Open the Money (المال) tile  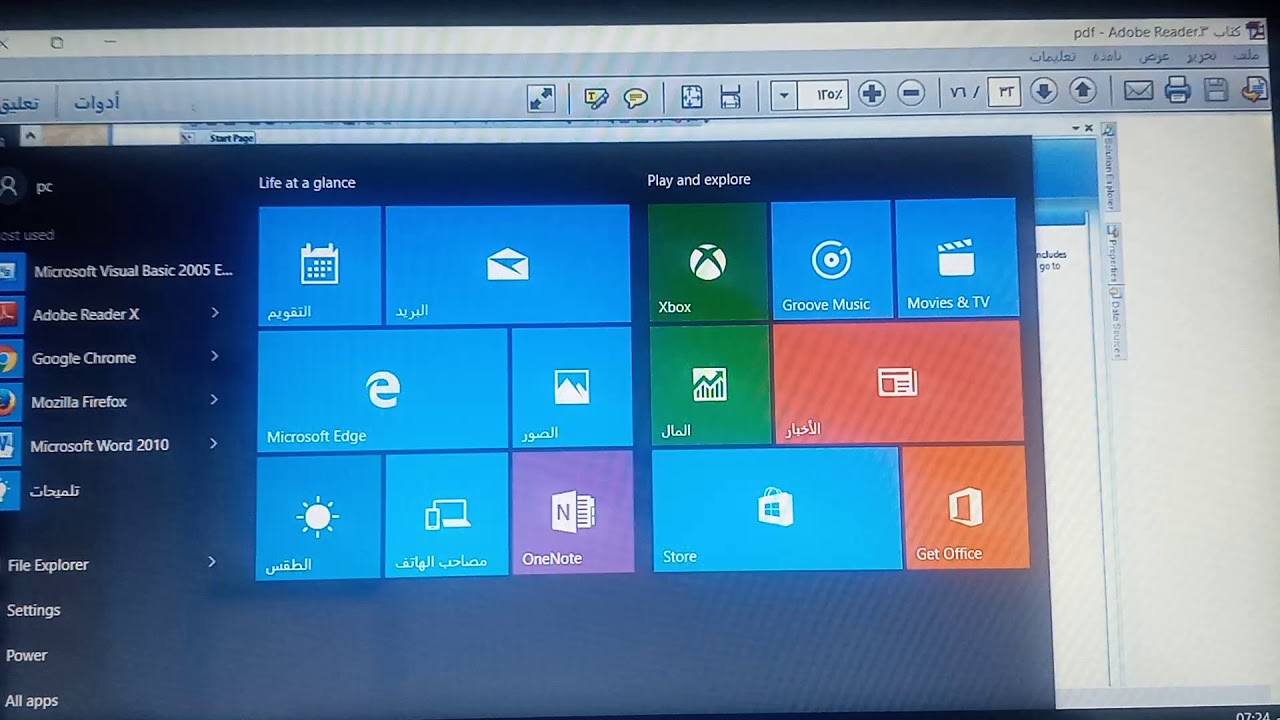709,385
